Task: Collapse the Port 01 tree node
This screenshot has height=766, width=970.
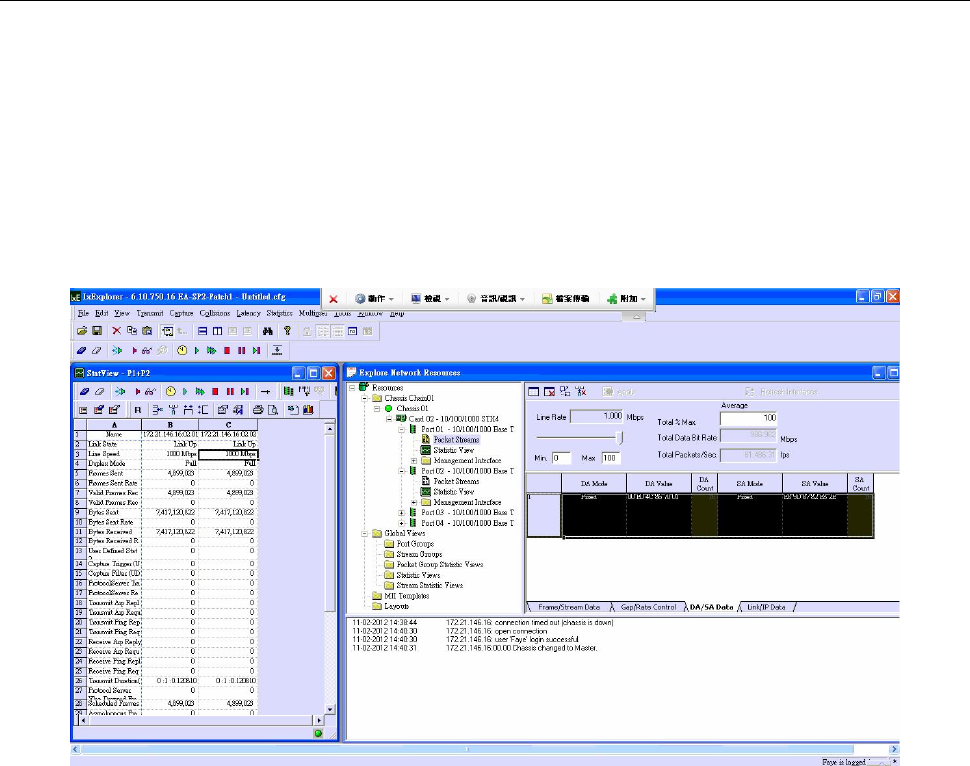Action: tap(401, 428)
